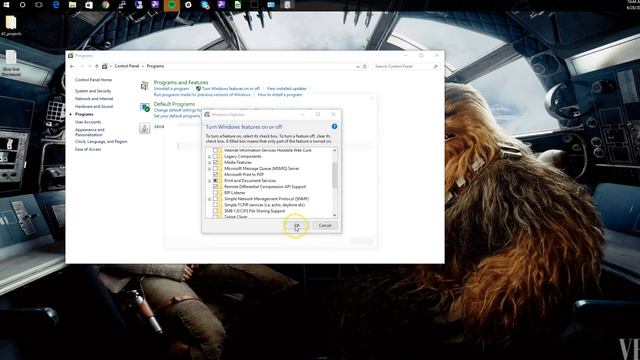Click Refresh button beside address bar
The image size is (640, 360).
click(365, 66)
